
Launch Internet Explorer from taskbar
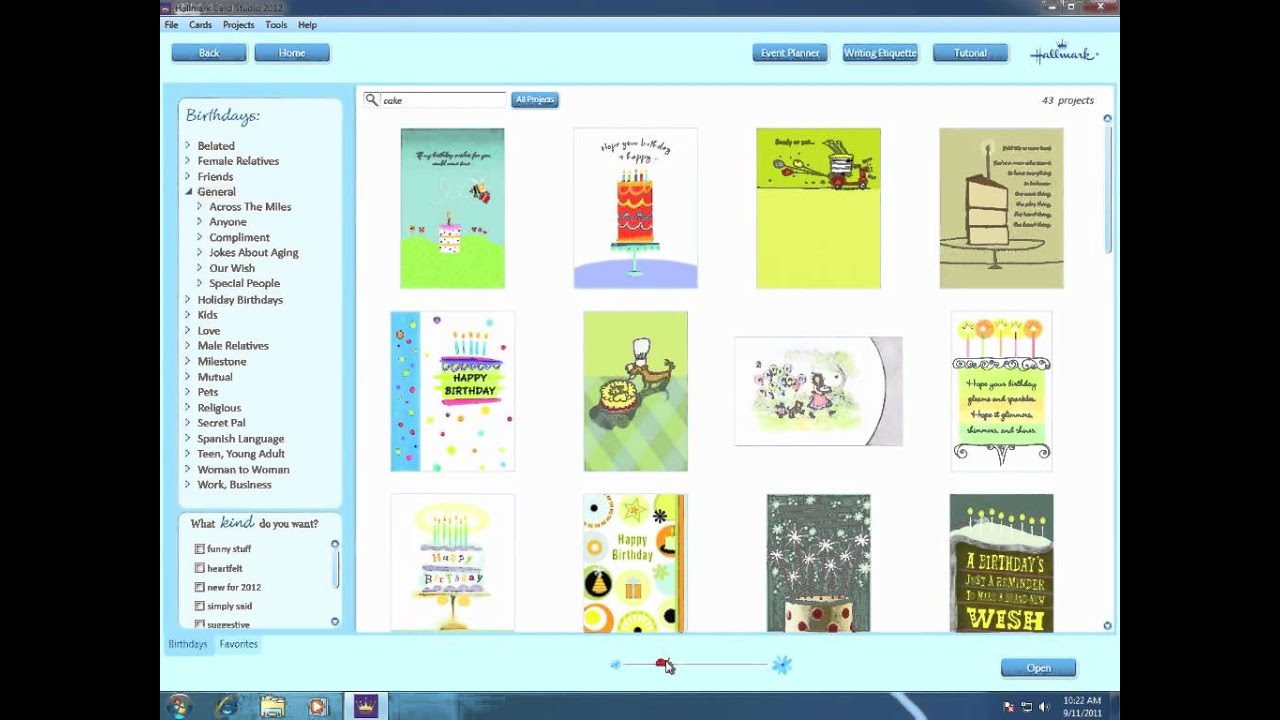227,707
